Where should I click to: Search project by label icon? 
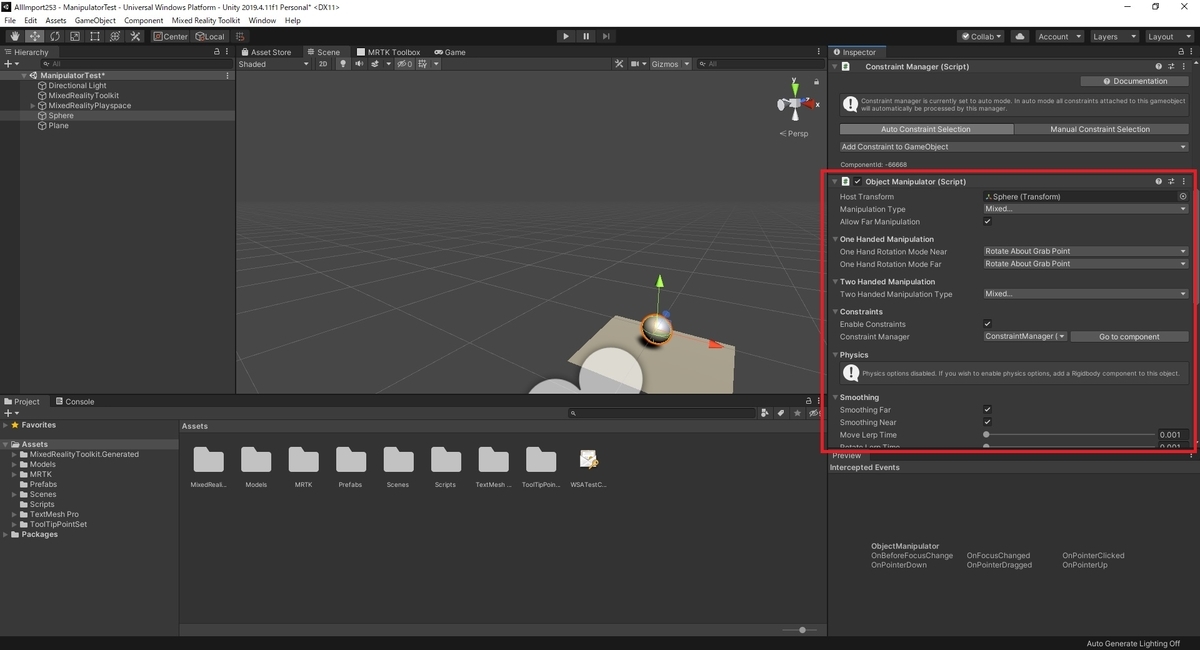click(781, 412)
